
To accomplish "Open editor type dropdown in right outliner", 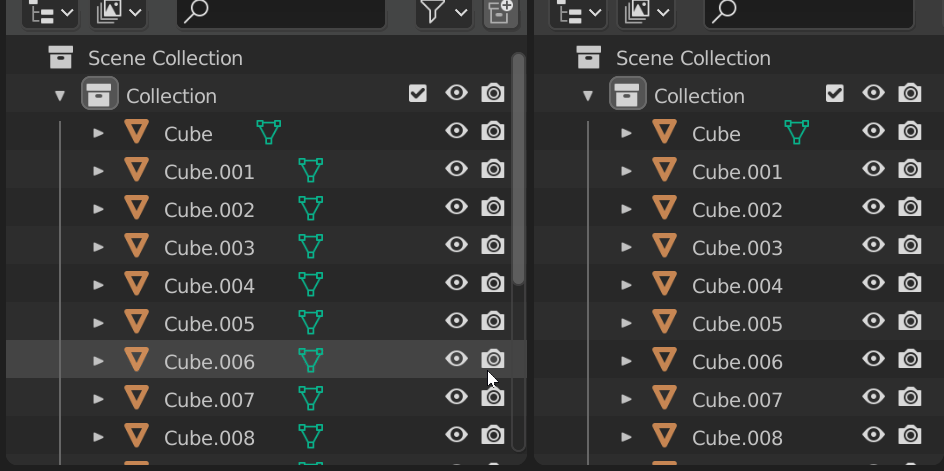I will click(579, 12).
